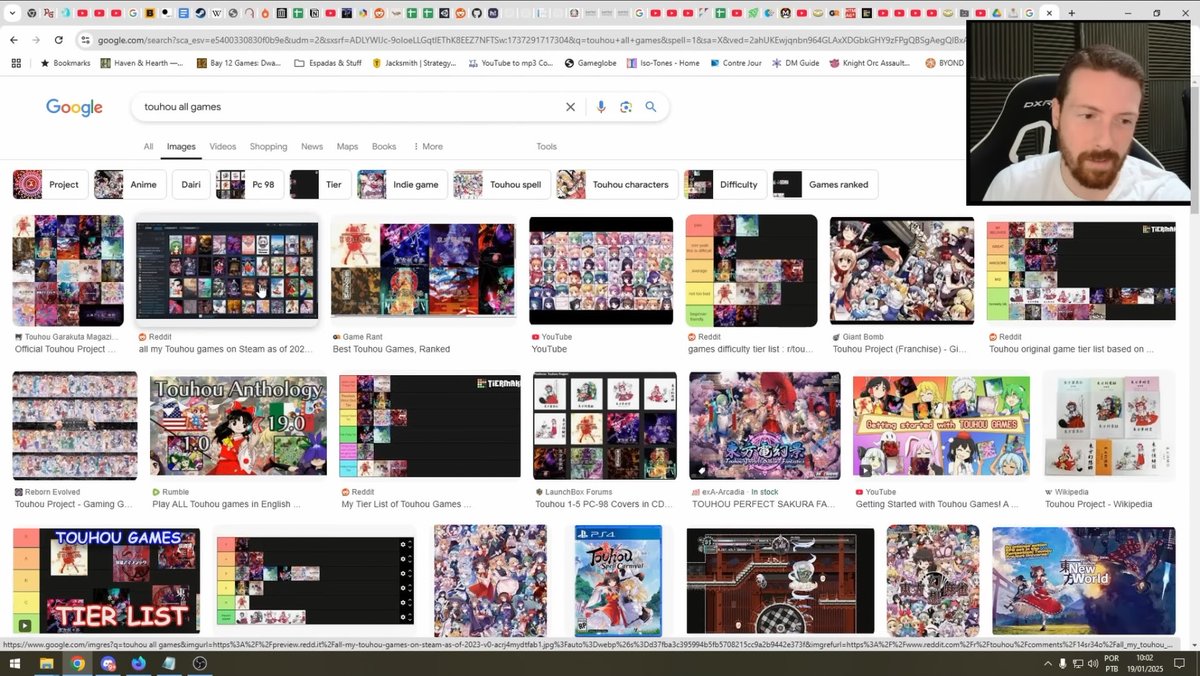
Task: Switch to the Shopping tab
Action: click(268, 147)
